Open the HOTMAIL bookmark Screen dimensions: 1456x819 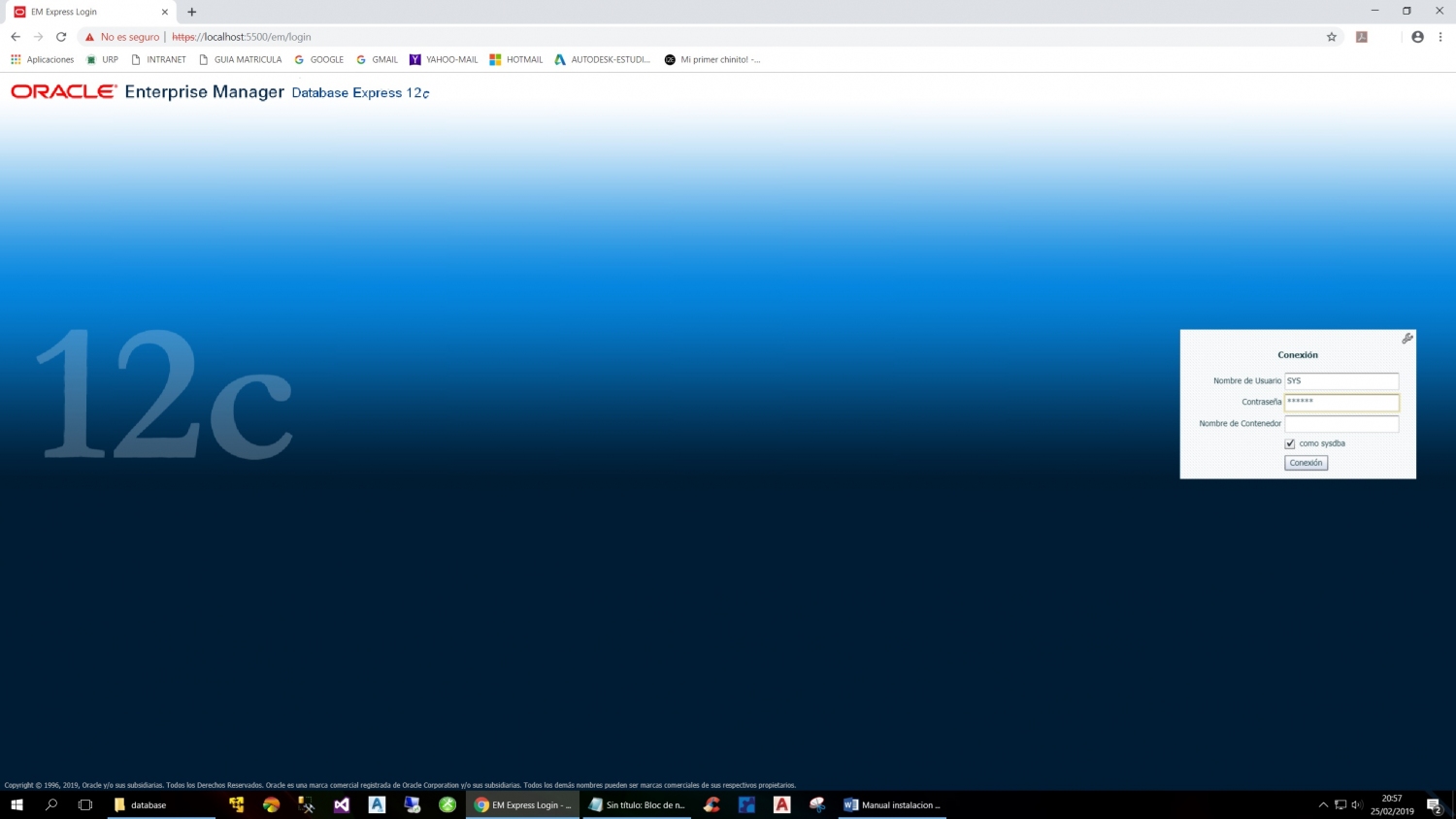coord(516,59)
